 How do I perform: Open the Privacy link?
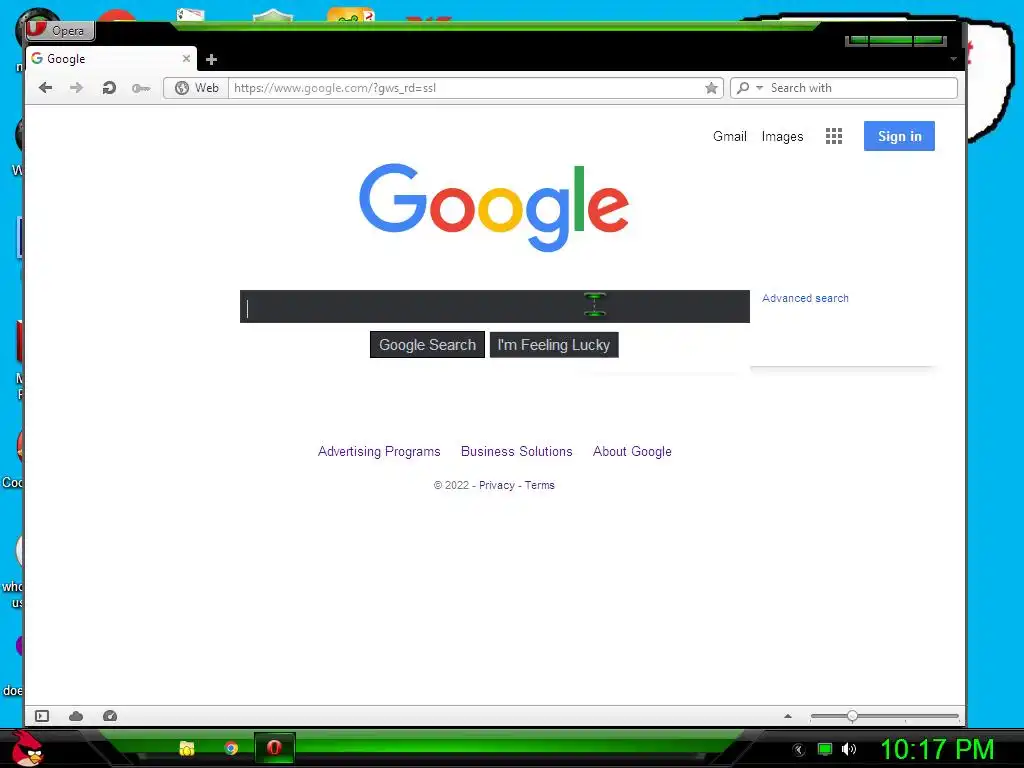tap(496, 485)
